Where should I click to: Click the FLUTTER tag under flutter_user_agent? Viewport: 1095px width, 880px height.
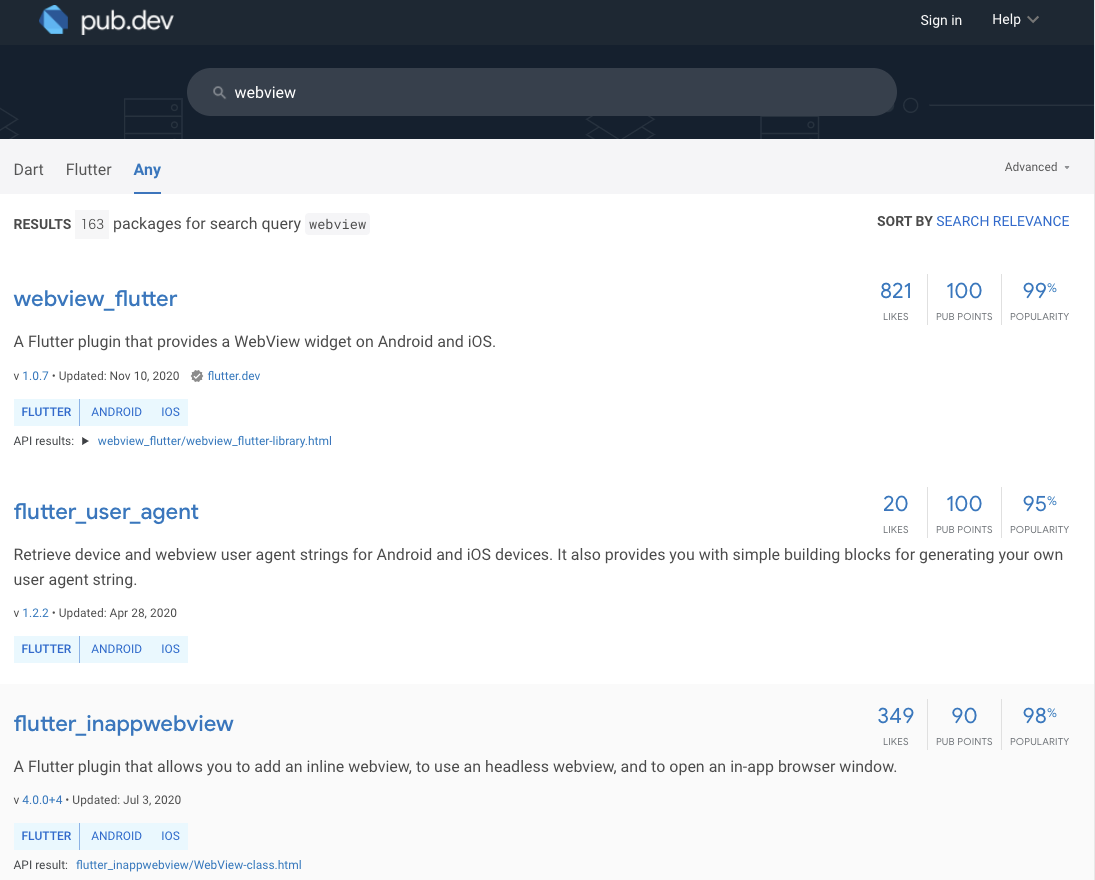pyautogui.click(x=46, y=649)
